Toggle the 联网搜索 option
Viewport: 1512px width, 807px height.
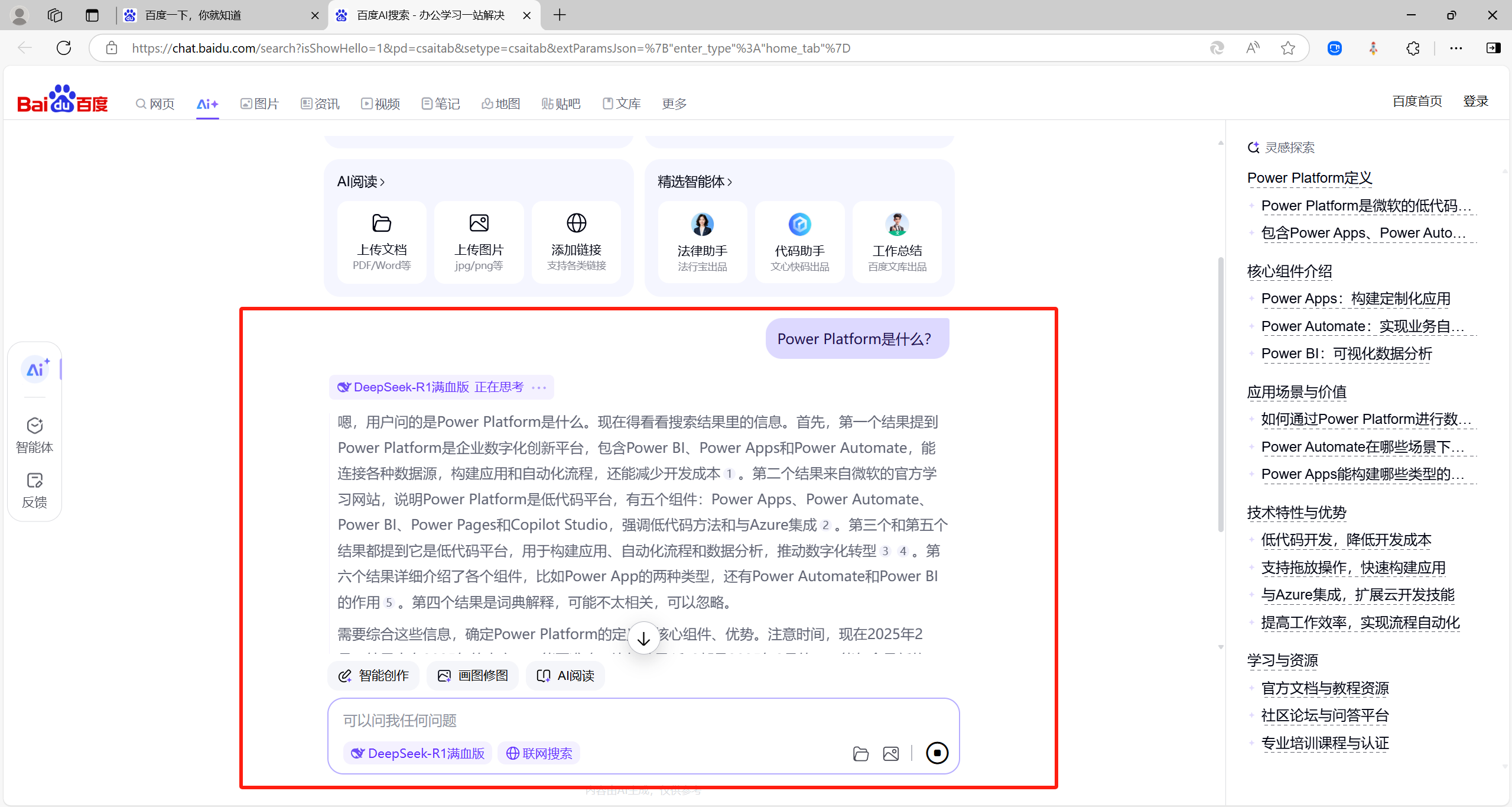pyautogui.click(x=539, y=753)
